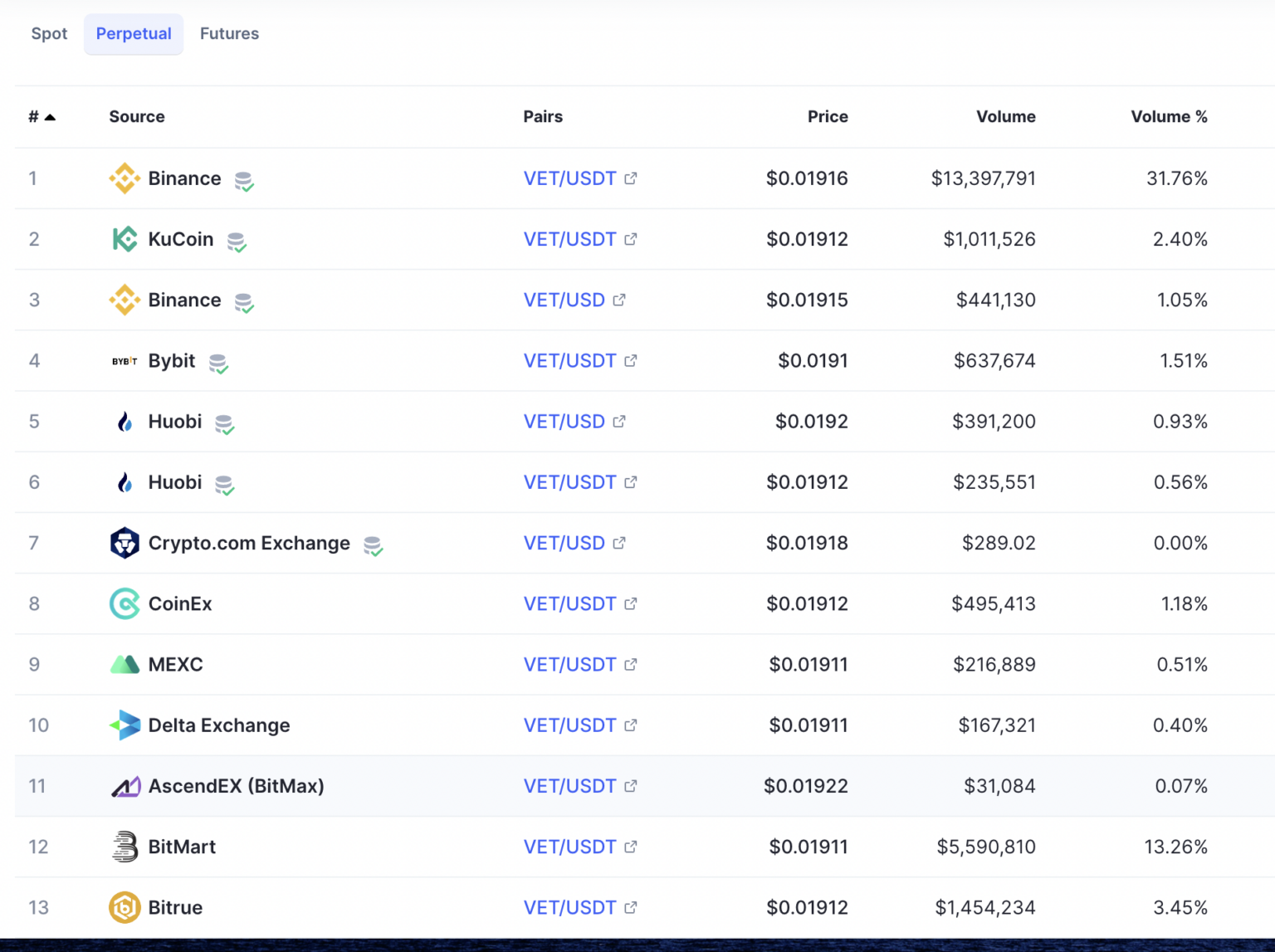Click the external link icon in the BitMart row
This screenshot has height=952, width=1275.
click(x=631, y=847)
